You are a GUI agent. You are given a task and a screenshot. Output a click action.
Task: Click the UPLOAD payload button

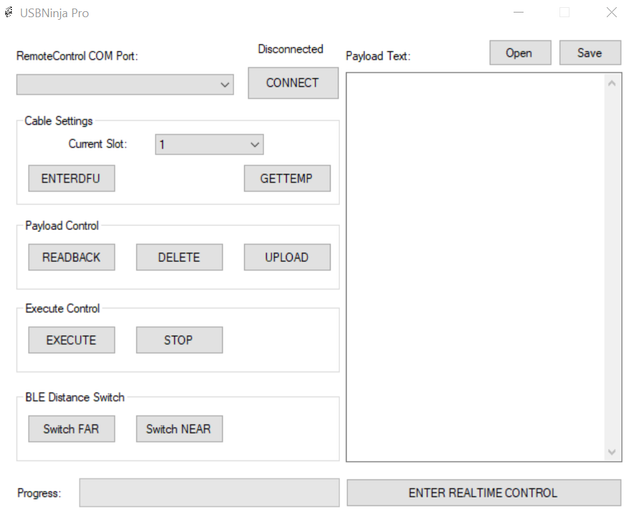click(287, 257)
